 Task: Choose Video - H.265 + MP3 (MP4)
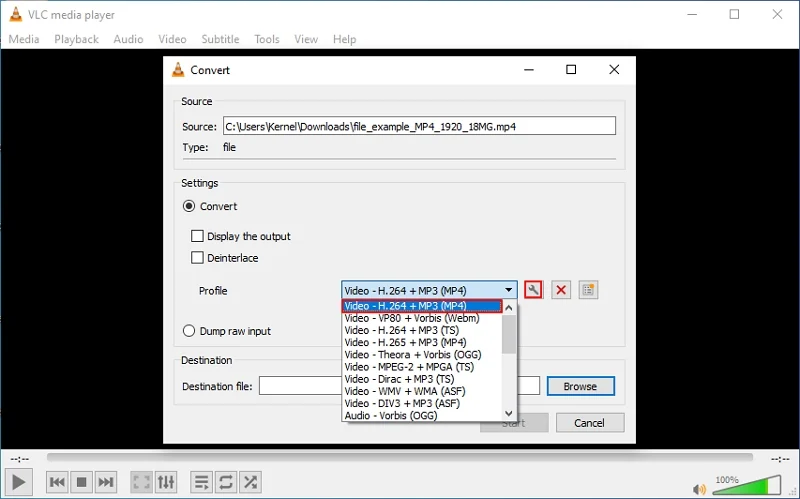pos(422,342)
